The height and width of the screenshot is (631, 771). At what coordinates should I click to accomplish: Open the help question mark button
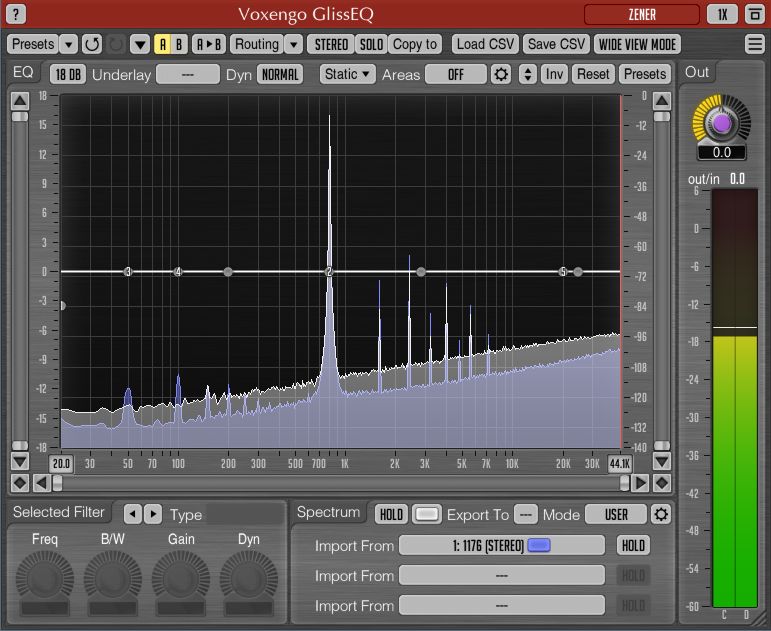tap(16, 14)
